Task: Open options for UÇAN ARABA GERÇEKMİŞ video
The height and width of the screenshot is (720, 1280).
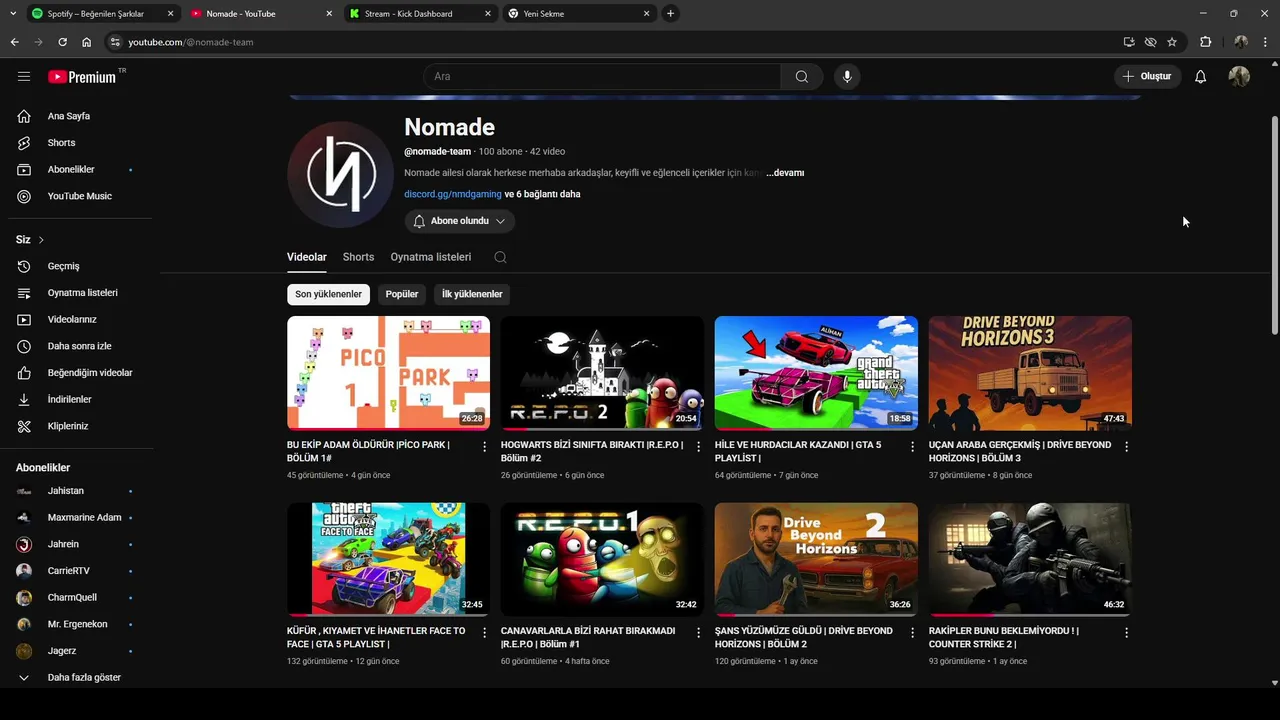Action: tap(1126, 447)
